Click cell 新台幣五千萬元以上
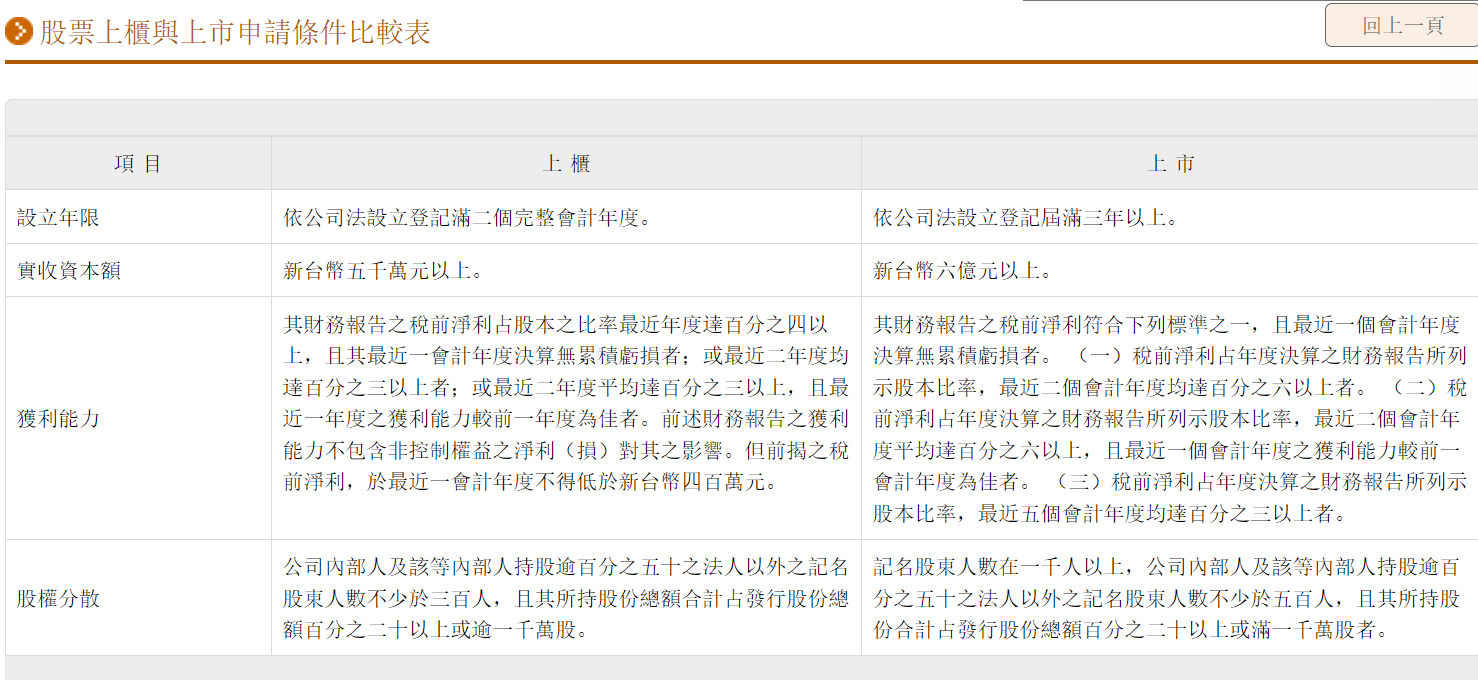 (566, 271)
